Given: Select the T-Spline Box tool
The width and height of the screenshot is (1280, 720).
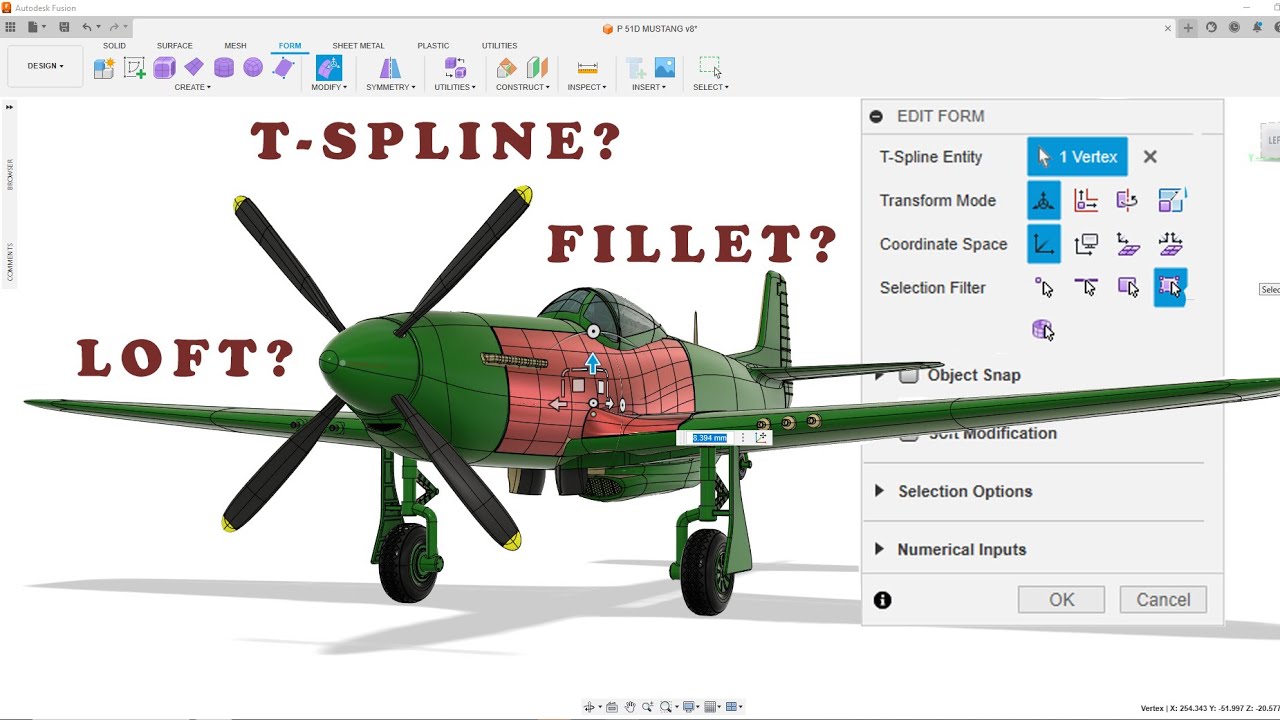Looking at the screenshot, I should click(x=164, y=67).
